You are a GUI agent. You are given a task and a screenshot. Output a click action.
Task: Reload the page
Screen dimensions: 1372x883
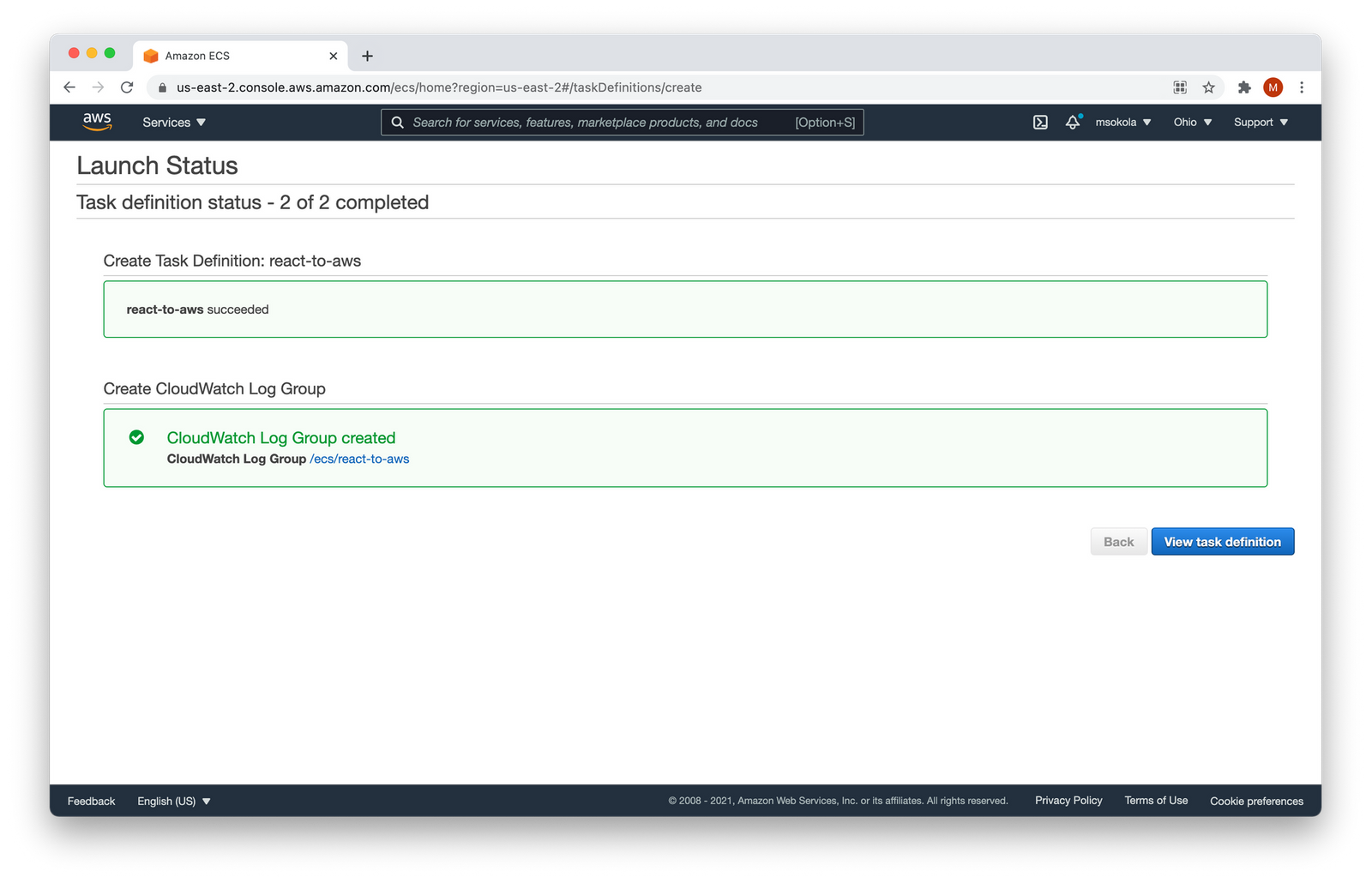pyautogui.click(x=126, y=87)
